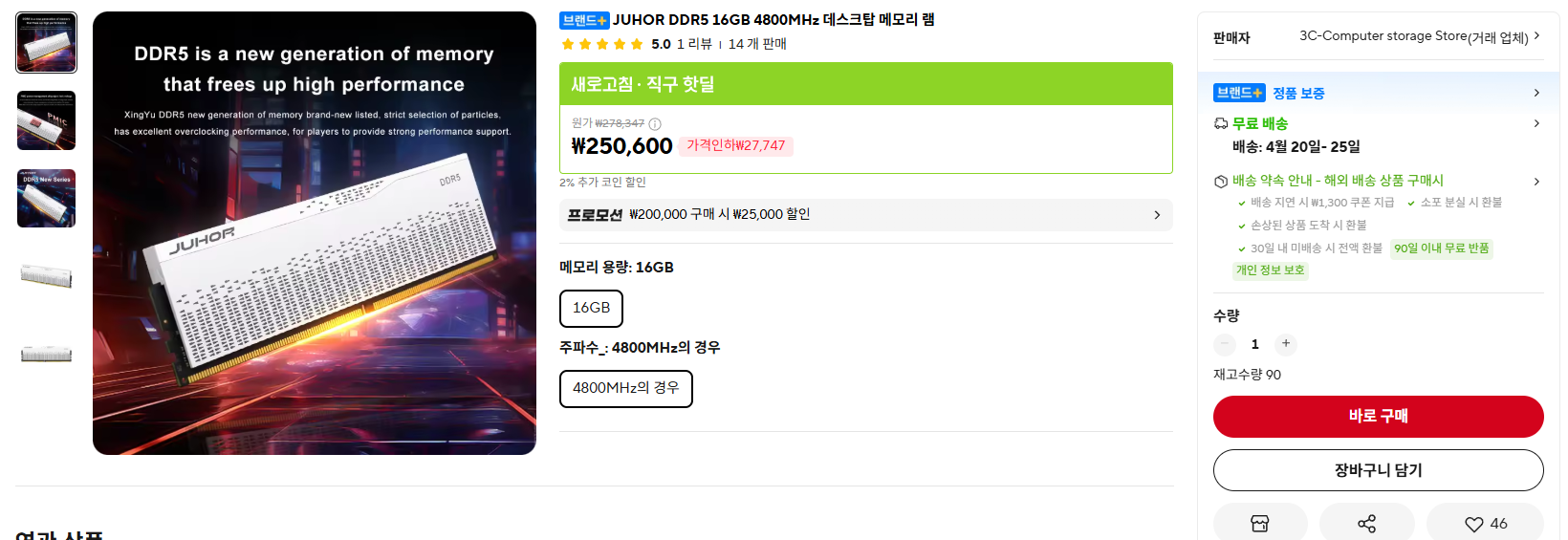Expand the promotion ₩25,000 discount row
1568x540 pixels.
coord(865,215)
